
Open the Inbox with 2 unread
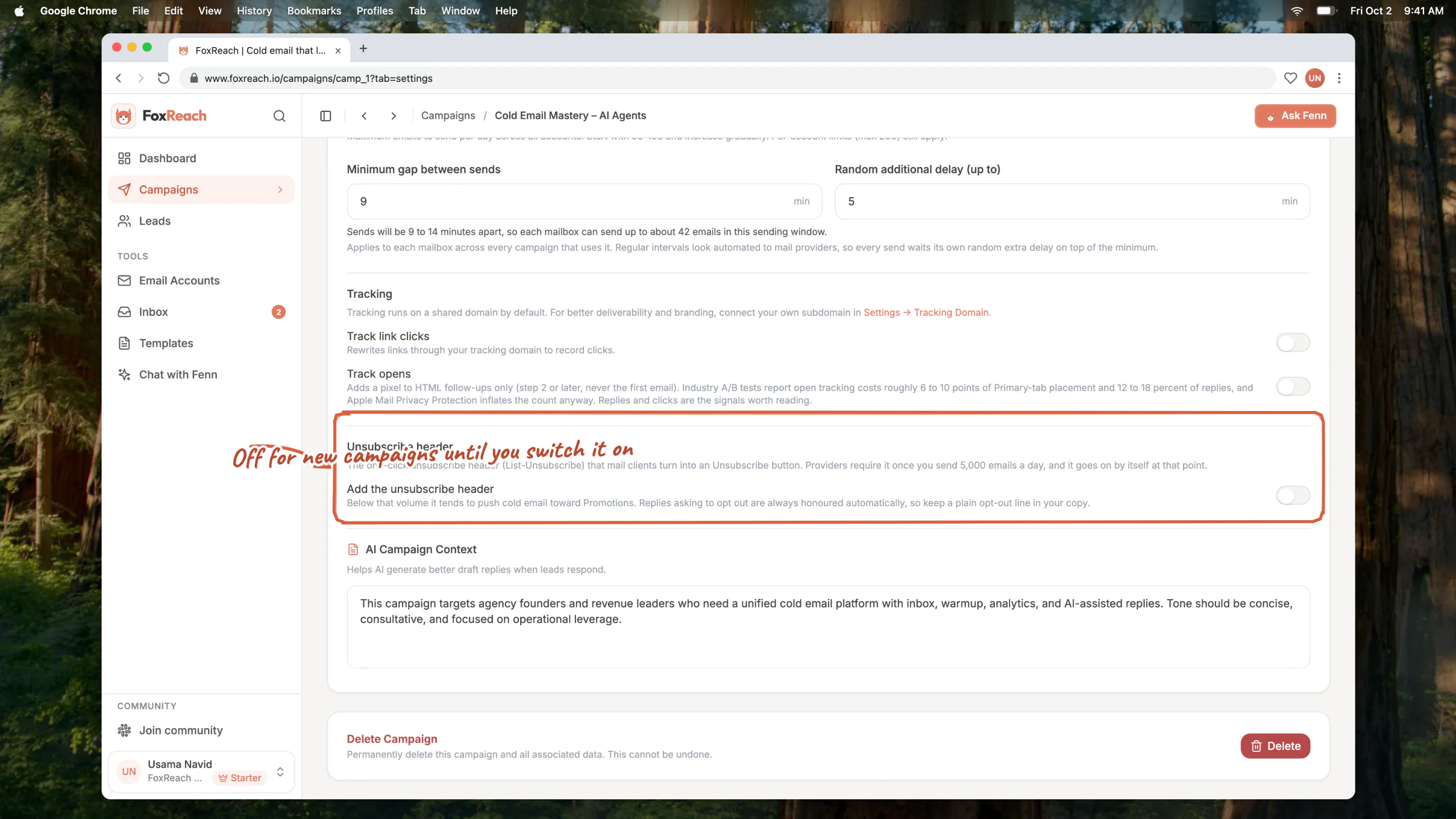tap(201, 312)
